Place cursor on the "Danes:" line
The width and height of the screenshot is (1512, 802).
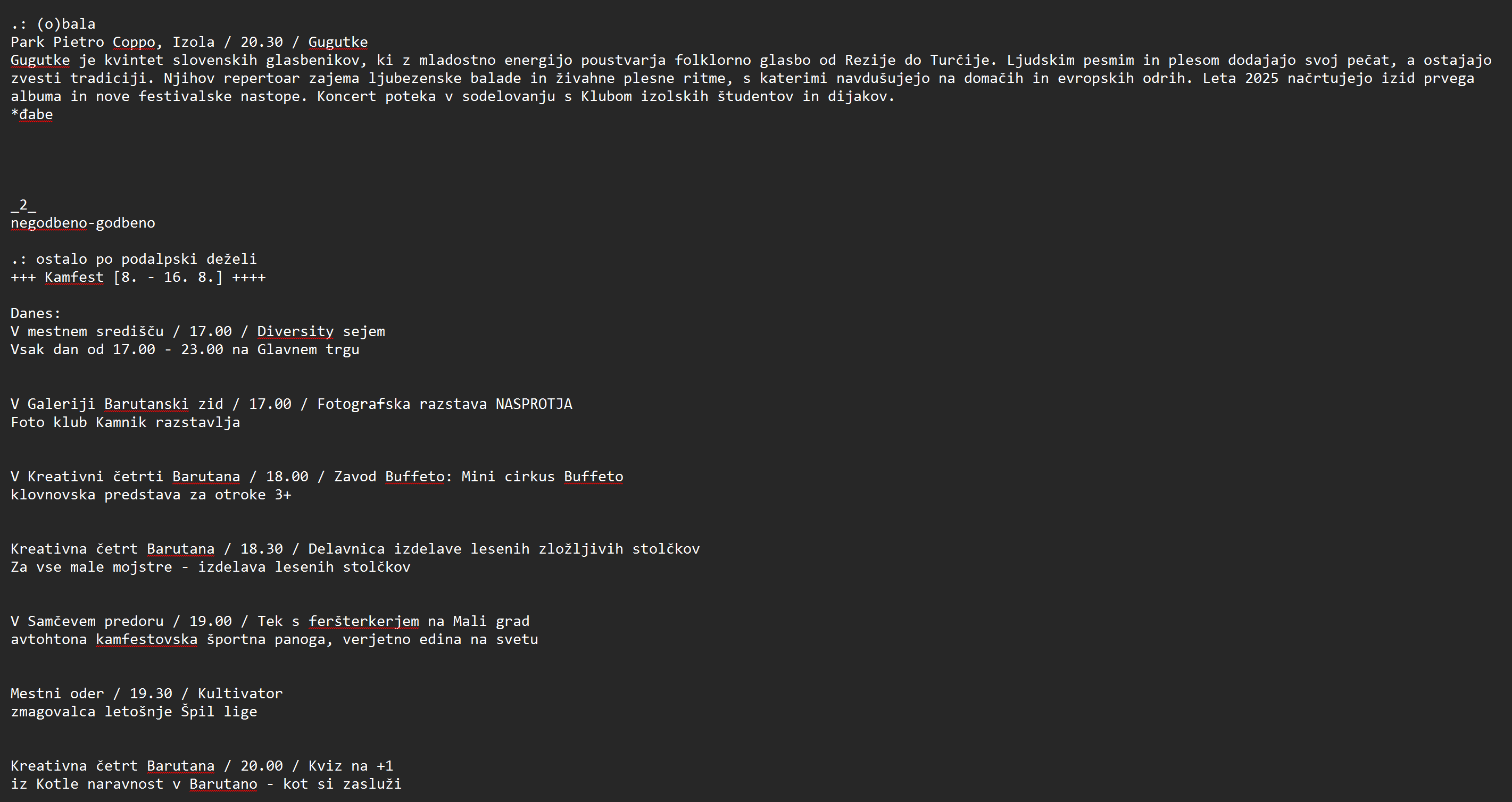(x=35, y=313)
